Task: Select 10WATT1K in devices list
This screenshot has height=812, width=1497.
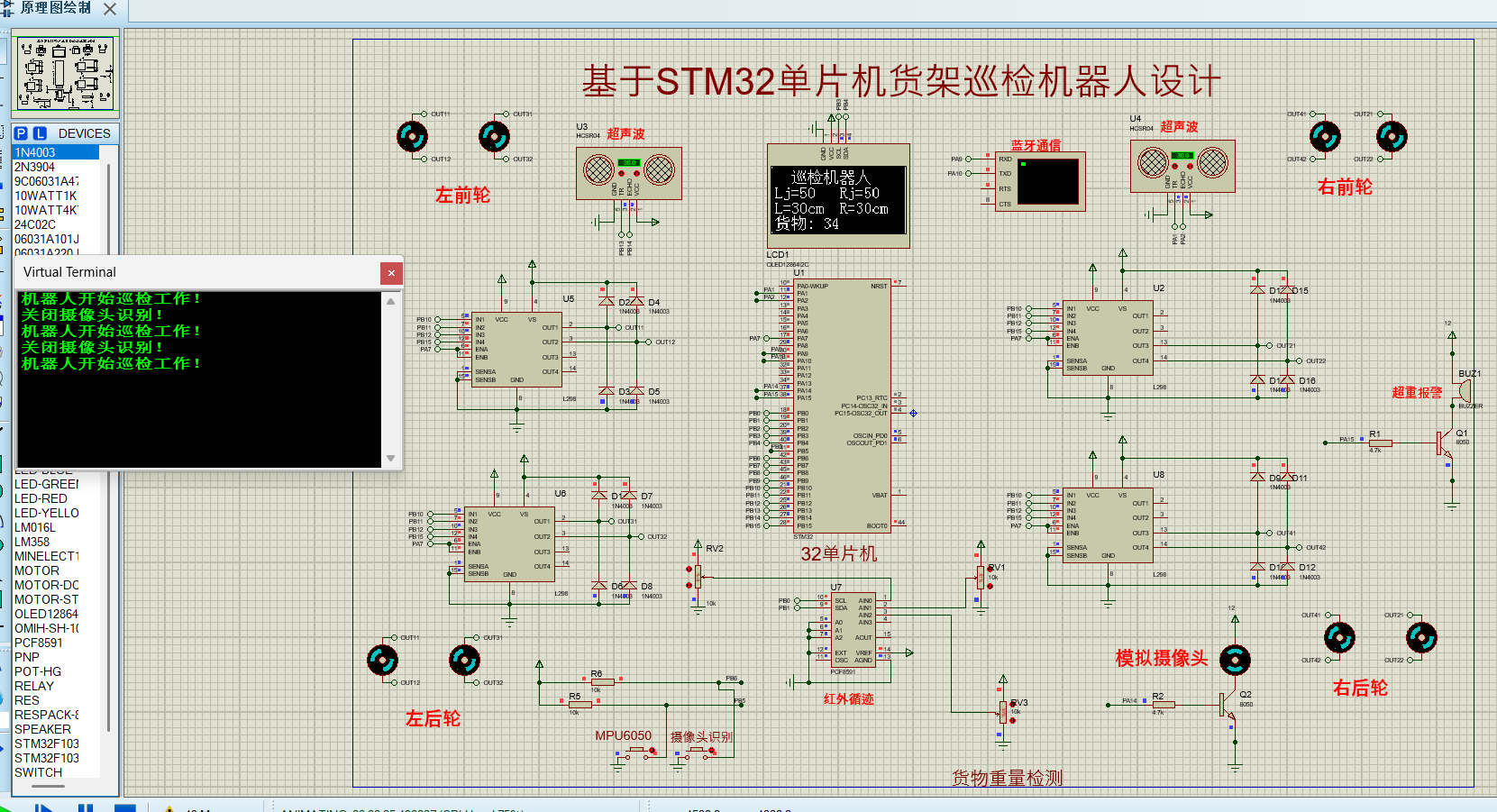Action: pos(56,196)
